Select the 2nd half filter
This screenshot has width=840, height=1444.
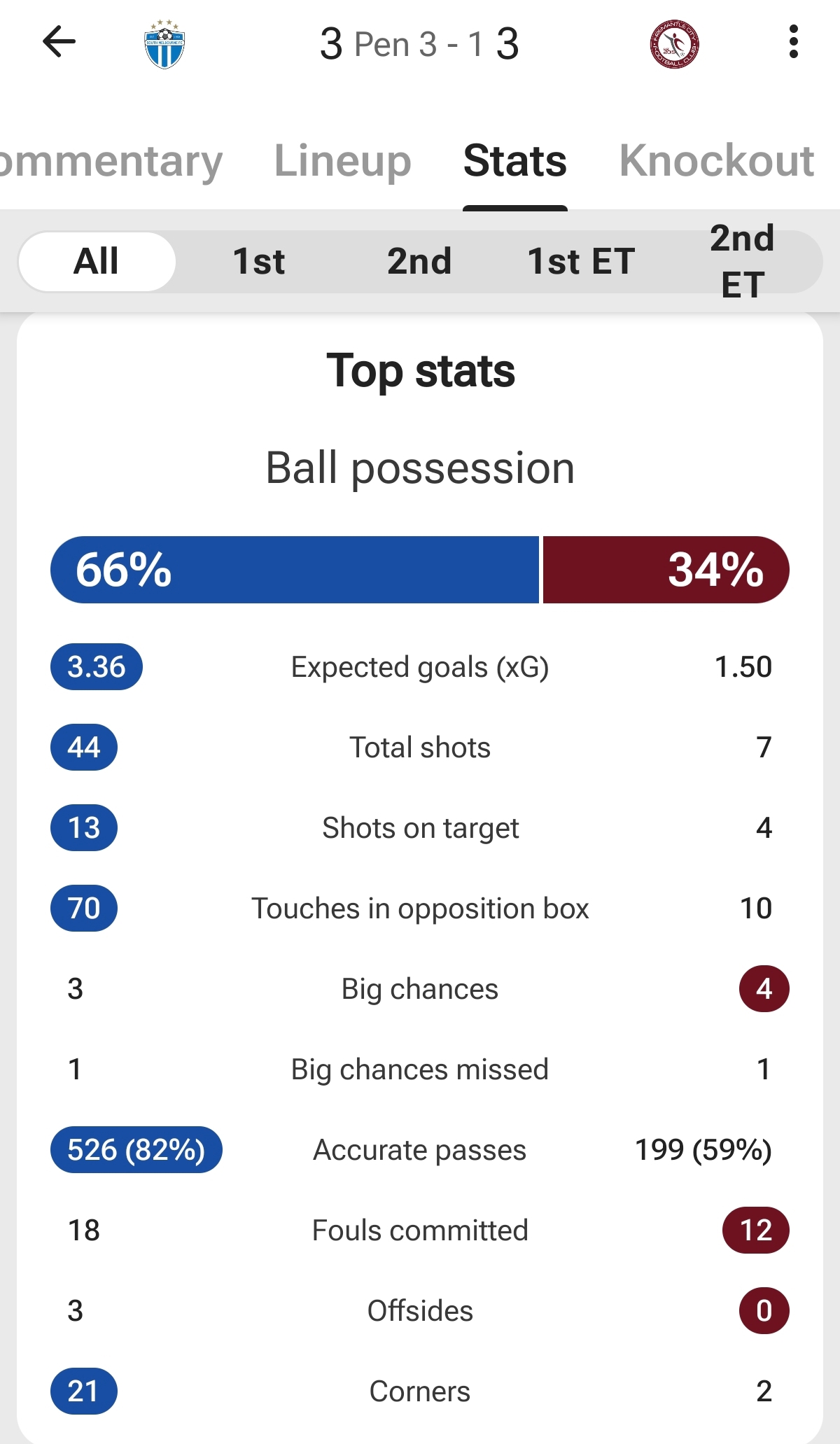click(419, 261)
